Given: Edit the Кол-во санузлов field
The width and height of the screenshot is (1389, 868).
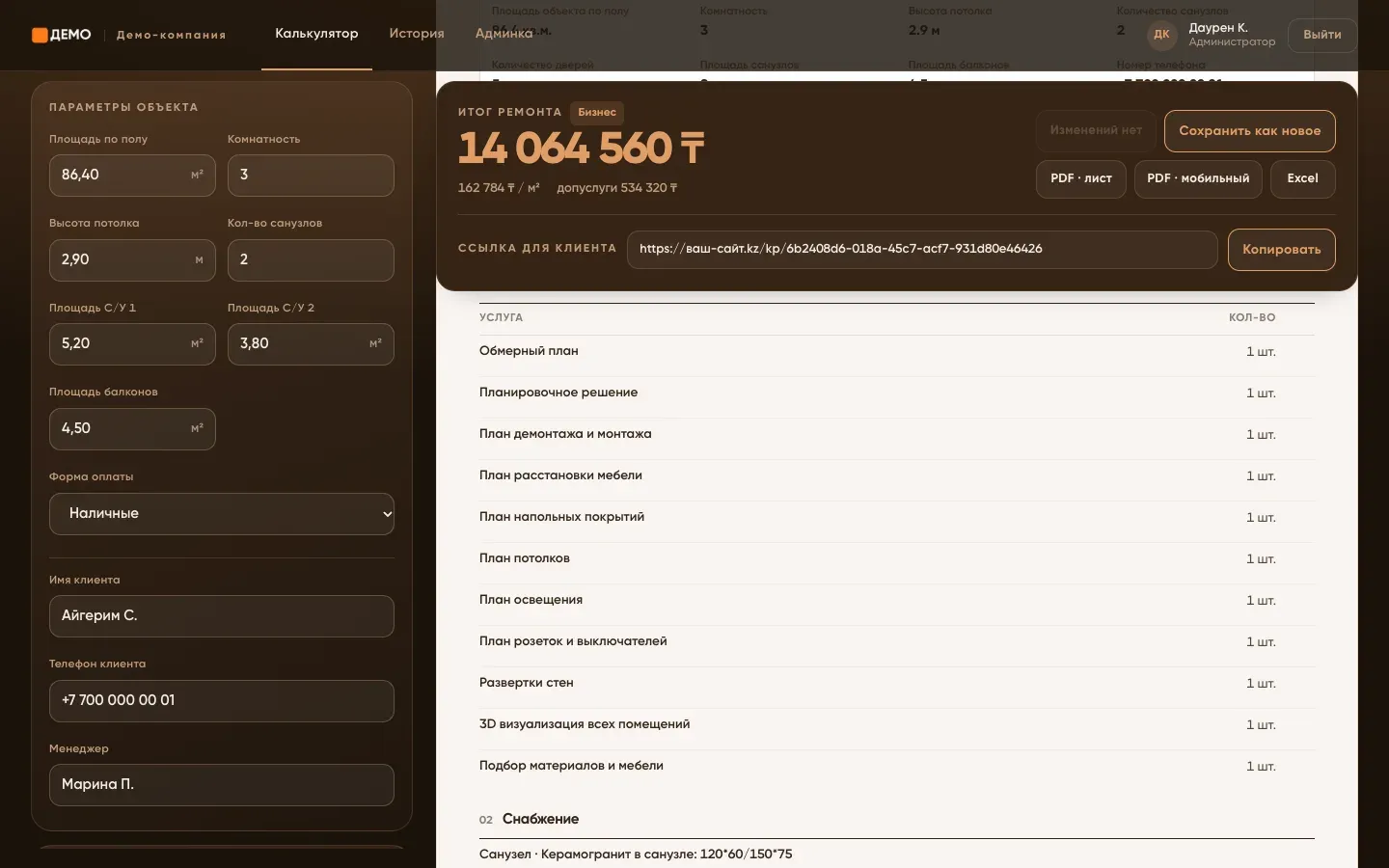Looking at the screenshot, I should [x=311, y=260].
